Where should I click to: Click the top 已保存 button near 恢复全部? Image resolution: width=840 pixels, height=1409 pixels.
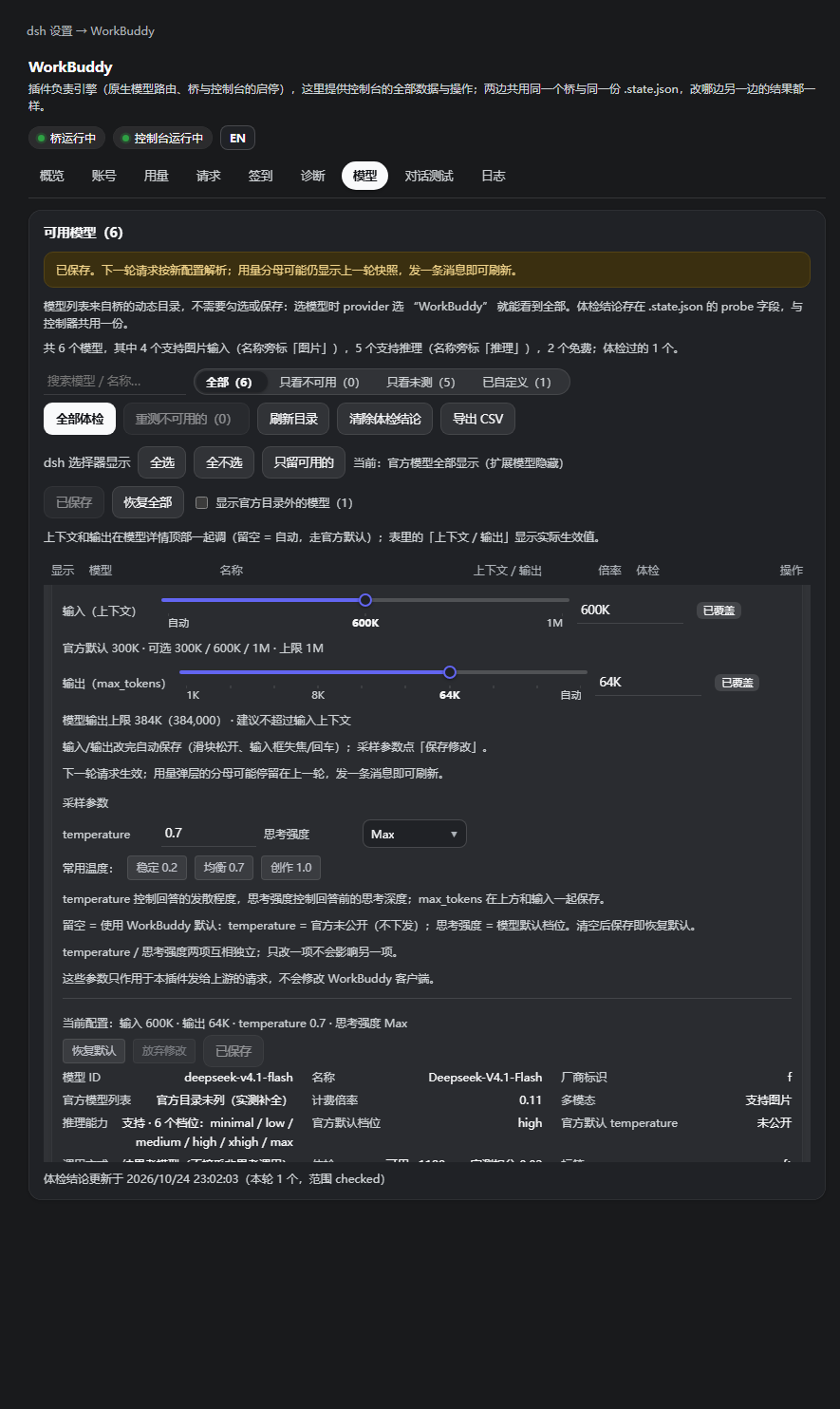74,502
